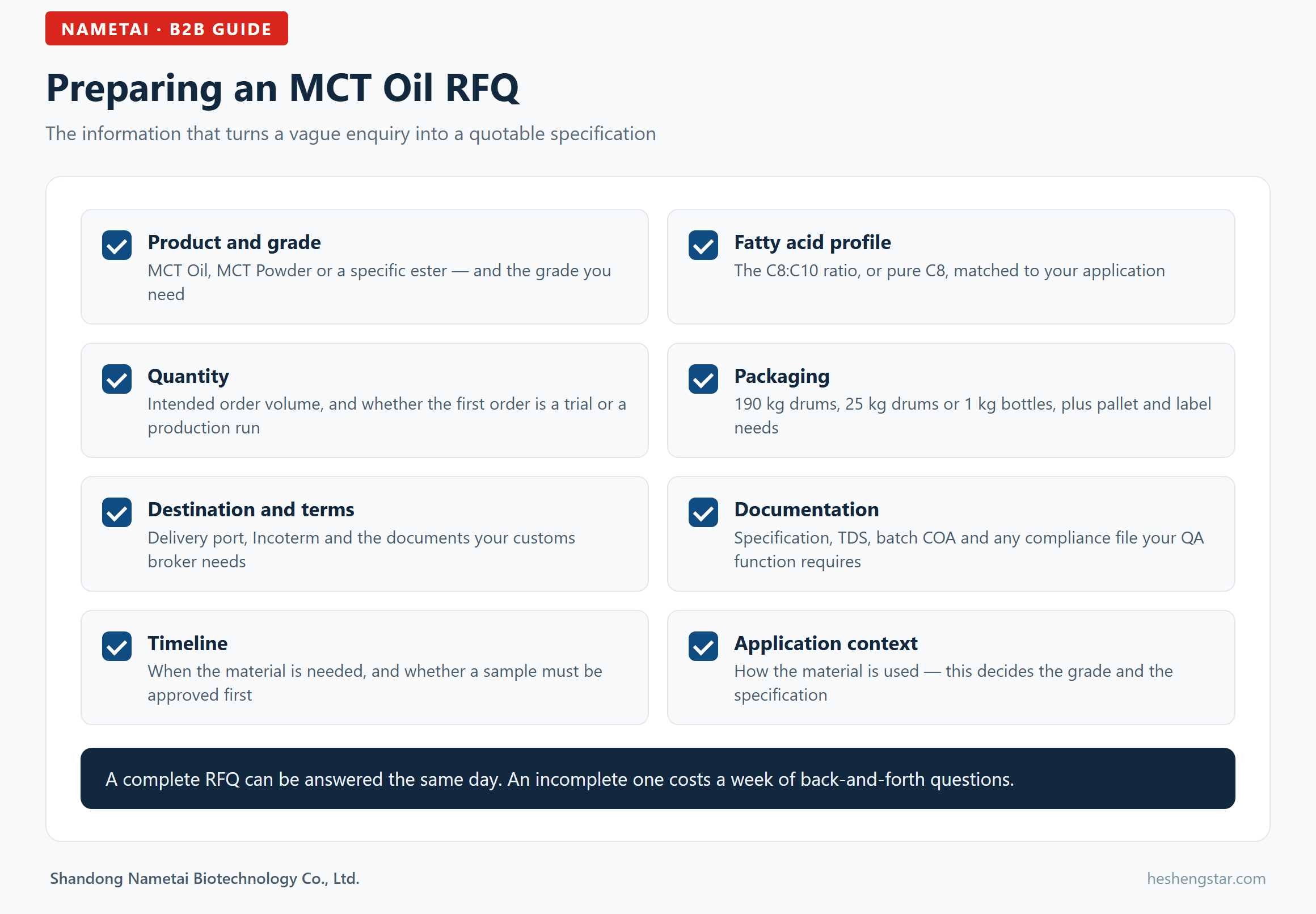Toggle the Application context checkbox
1316x914 pixels.
[x=703, y=647]
